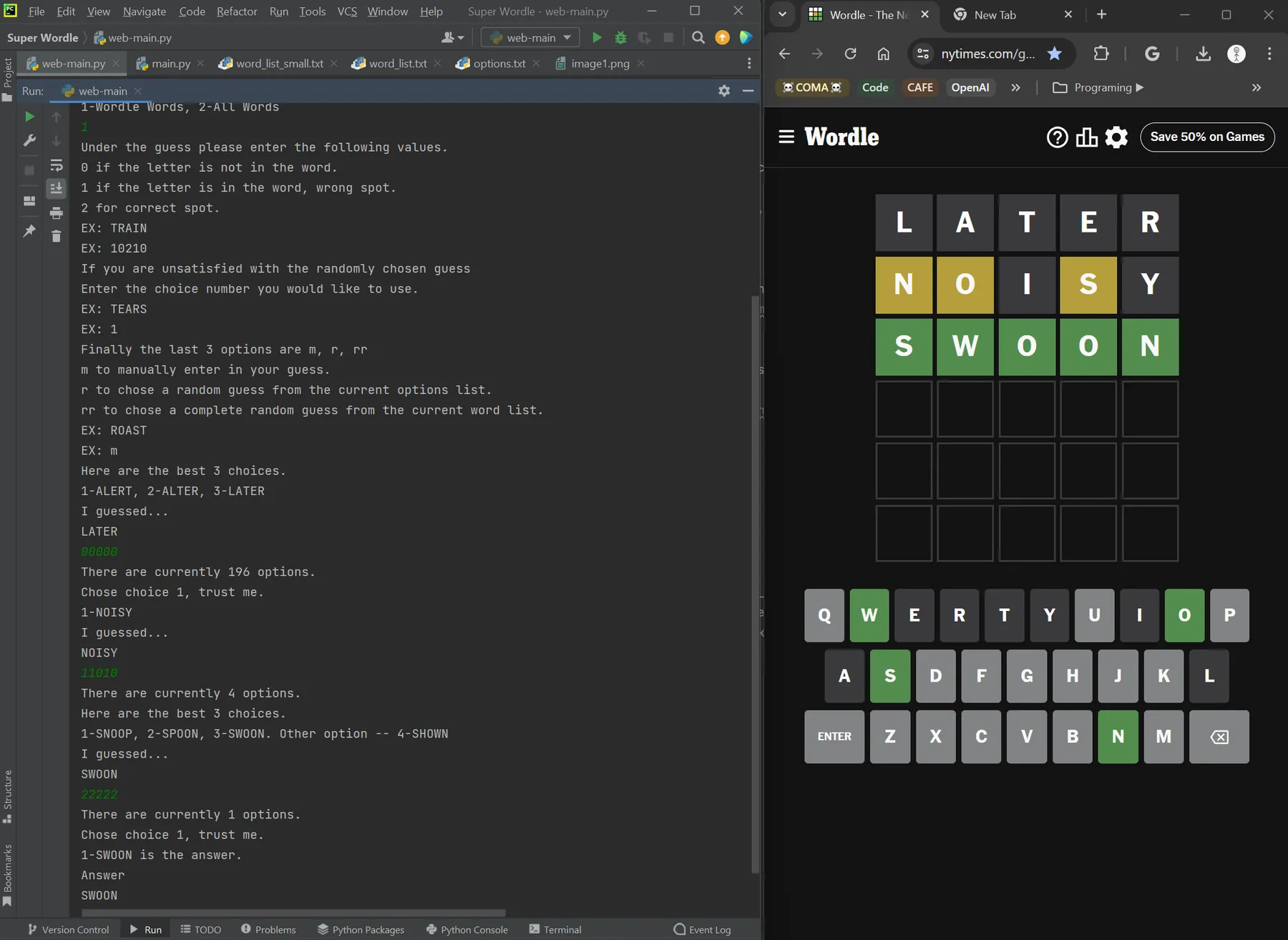
Task: Expand hidden bookmarks chevron
Action: point(1016,87)
